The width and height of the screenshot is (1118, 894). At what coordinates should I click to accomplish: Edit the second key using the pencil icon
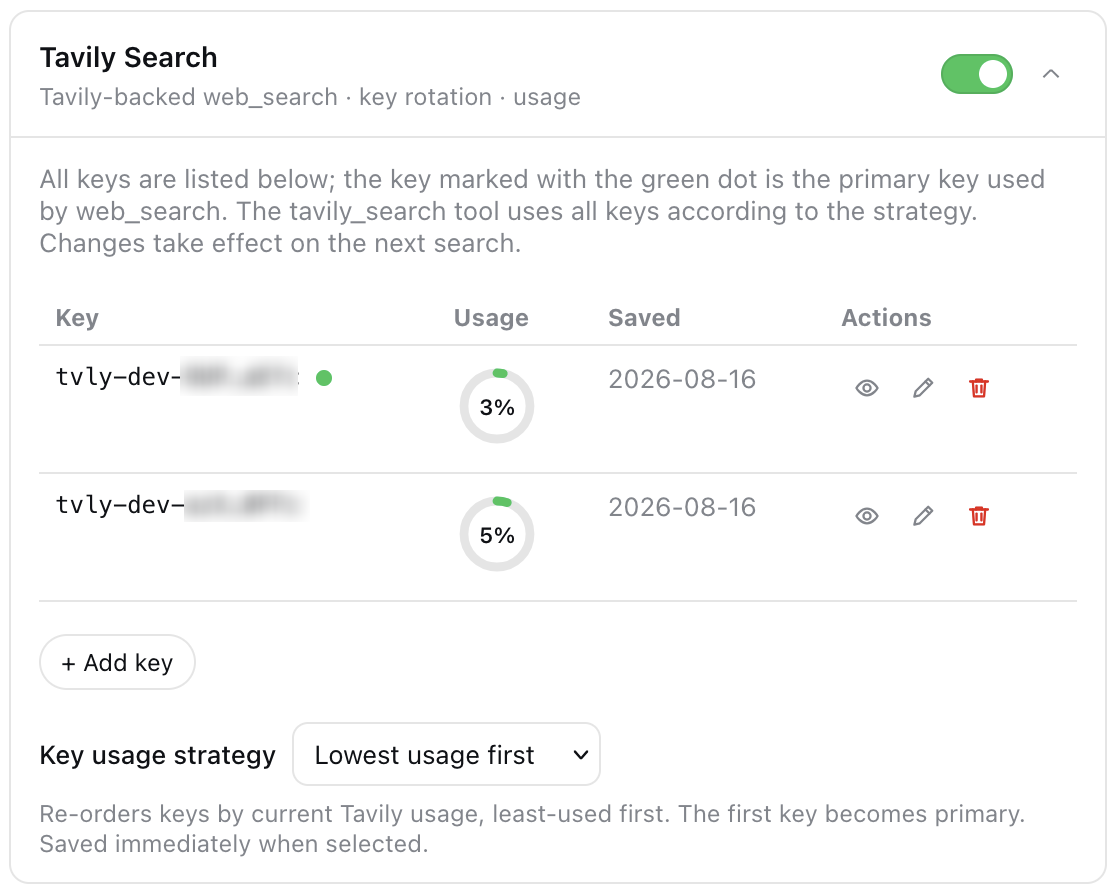tap(923, 515)
